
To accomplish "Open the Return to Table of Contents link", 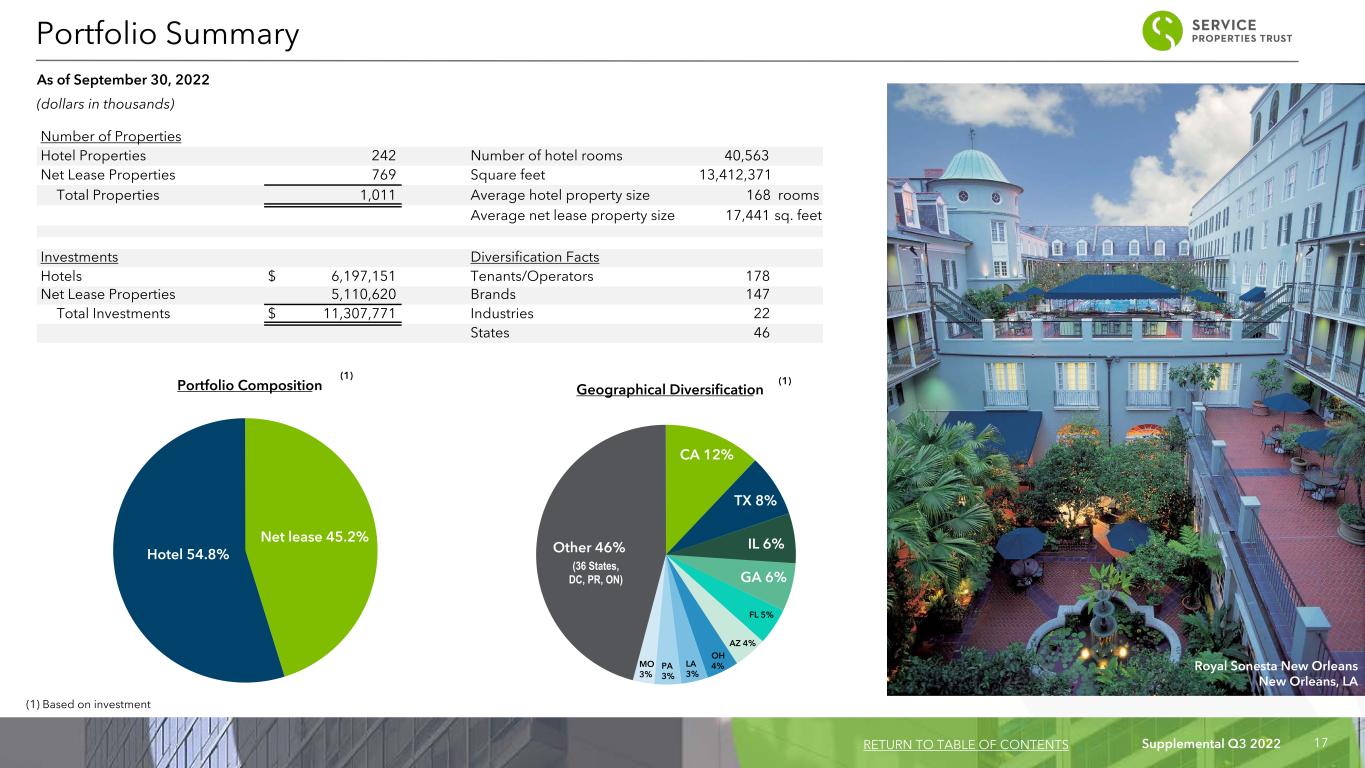I will click(964, 744).
